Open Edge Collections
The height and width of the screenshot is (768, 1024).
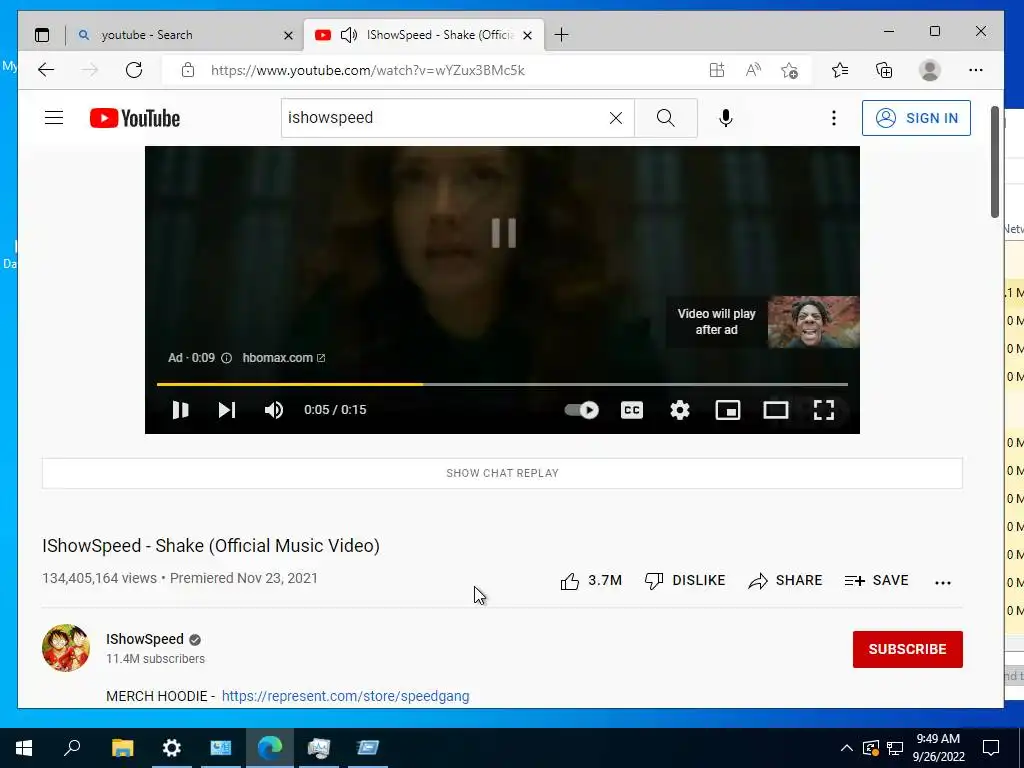point(884,70)
